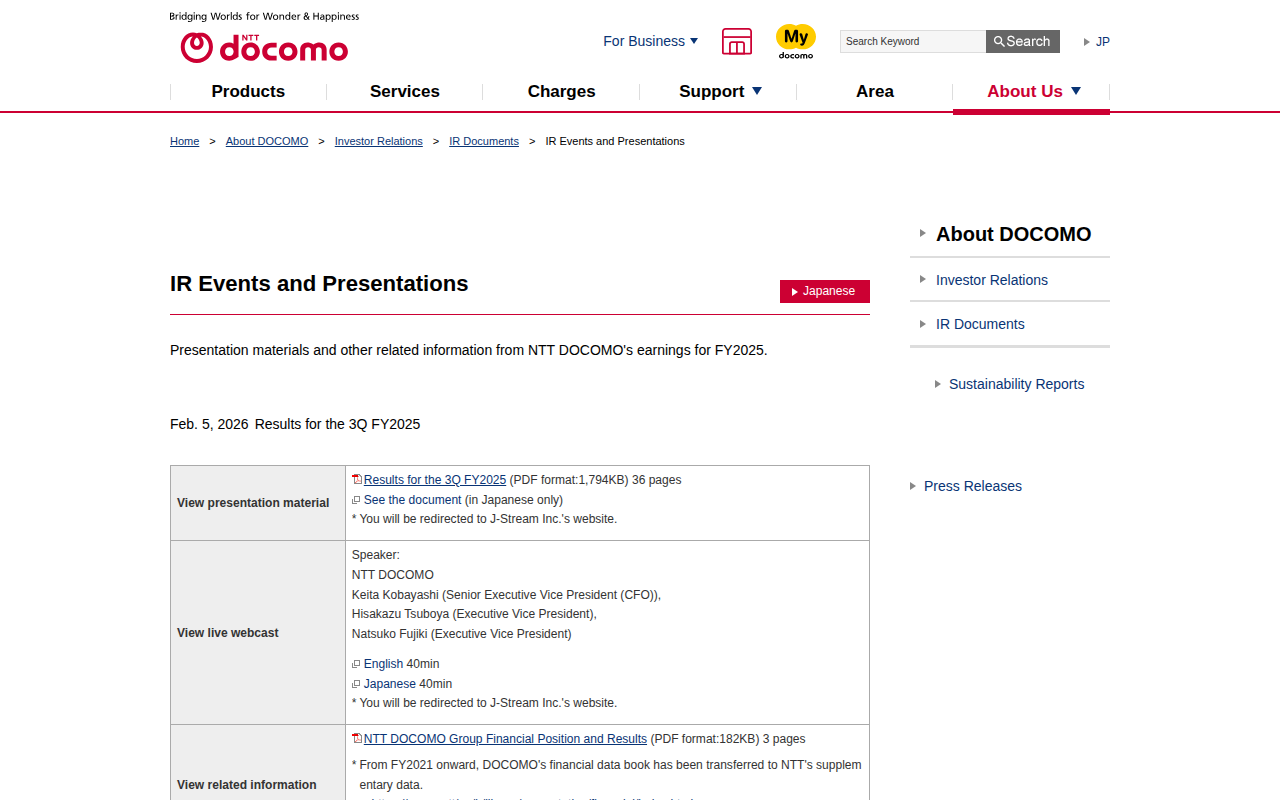The height and width of the screenshot is (800, 1280).
Task: Expand the About Us menu dropdown
Action: pyautogui.click(x=1033, y=91)
